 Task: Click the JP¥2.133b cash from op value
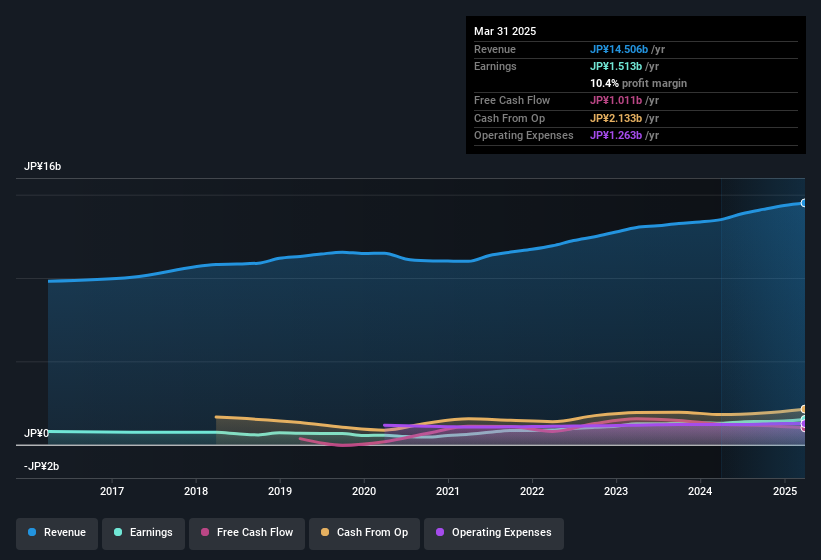pyautogui.click(x=616, y=118)
